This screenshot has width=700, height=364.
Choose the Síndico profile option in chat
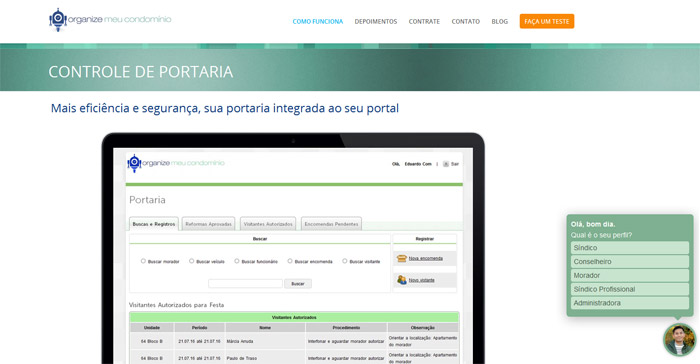[x=629, y=247]
